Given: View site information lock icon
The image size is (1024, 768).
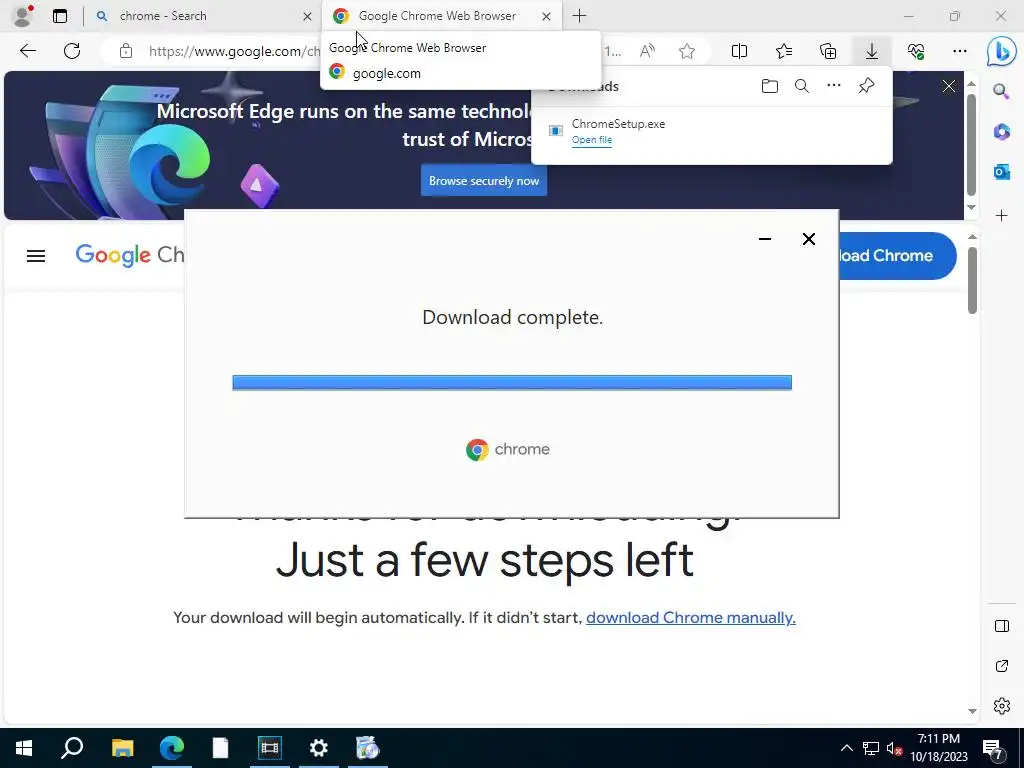Looking at the screenshot, I should click(126, 51).
